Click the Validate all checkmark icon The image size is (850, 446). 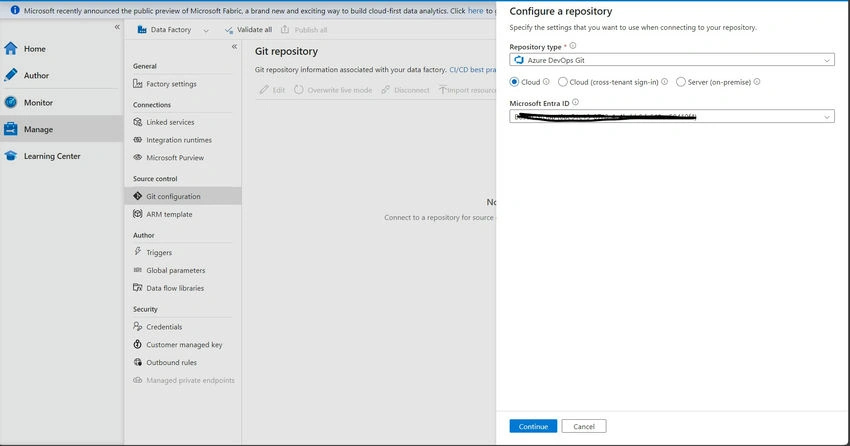[229, 30]
